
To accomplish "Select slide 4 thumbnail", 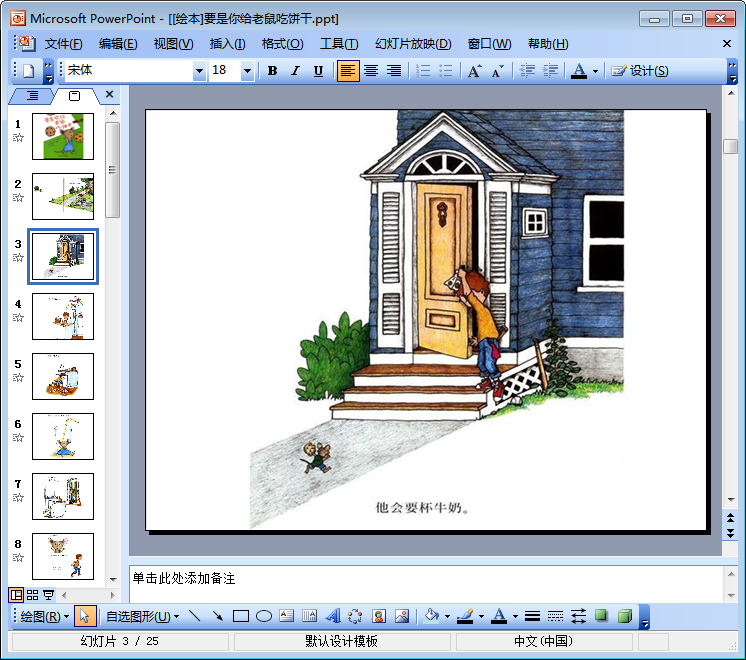I will 63,316.
